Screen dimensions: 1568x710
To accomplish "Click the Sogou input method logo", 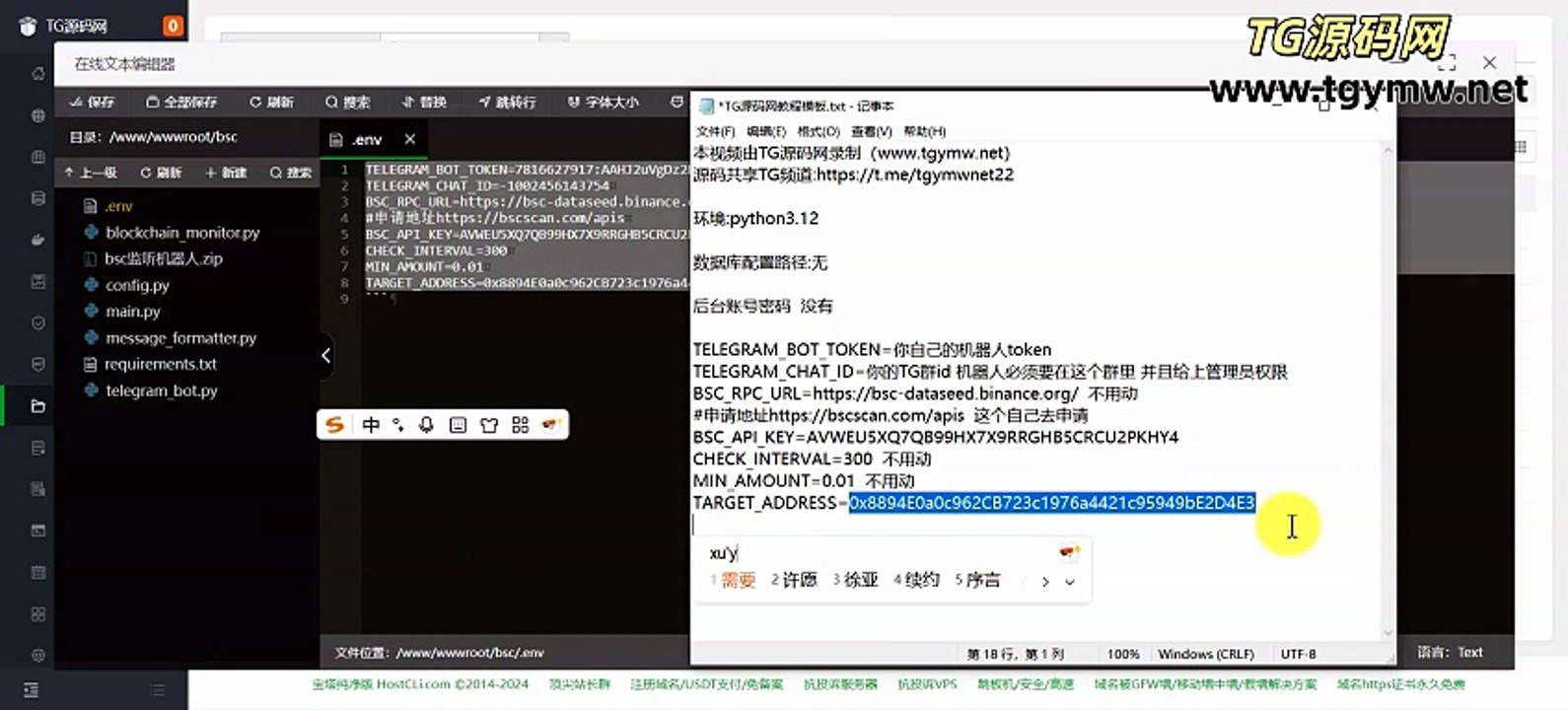I will point(335,425).
